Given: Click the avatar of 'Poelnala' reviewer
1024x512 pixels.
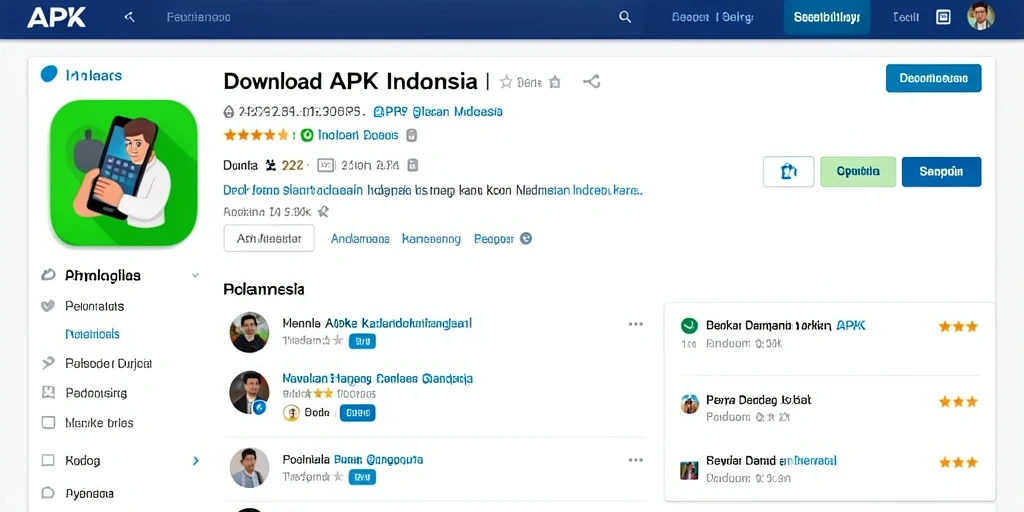Looking at the screenshot, I should (x=249, y=468).
